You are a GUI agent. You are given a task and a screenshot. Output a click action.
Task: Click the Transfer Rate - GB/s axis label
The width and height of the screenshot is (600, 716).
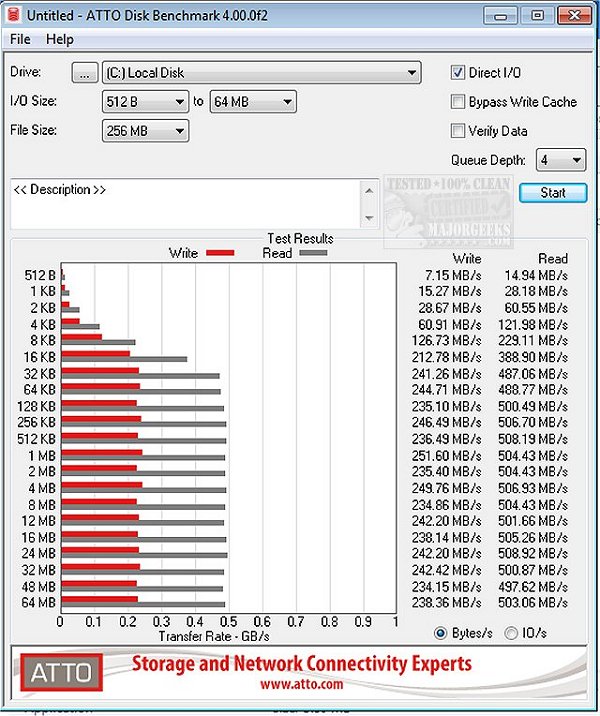click(x=214, y=636)
